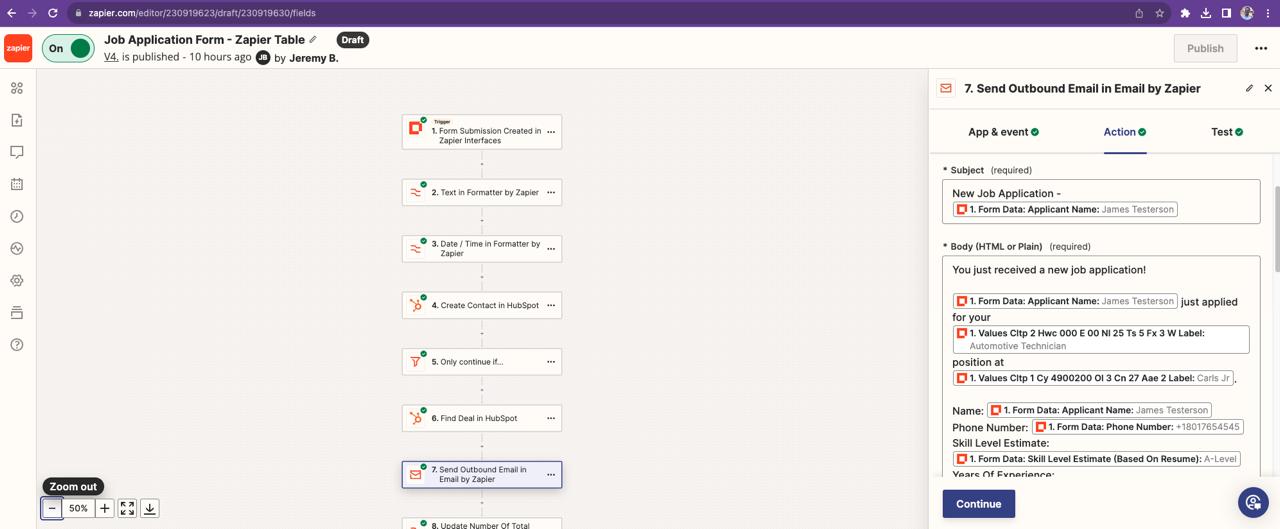Open browser extensions puzzle icon
1280x529 pixels.
pyautogui.click(x=1185, y=13)
